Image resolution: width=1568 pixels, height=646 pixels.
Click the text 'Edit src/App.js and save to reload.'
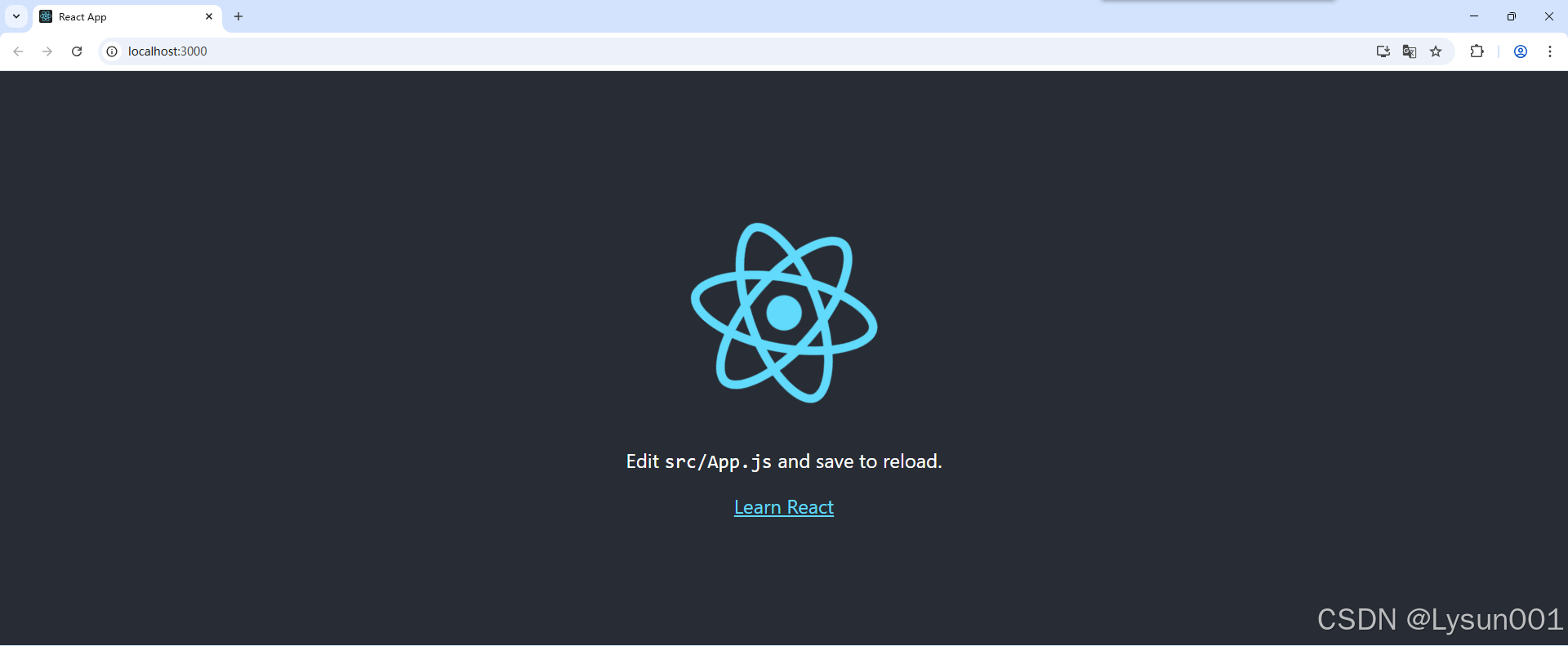point(784,461)
